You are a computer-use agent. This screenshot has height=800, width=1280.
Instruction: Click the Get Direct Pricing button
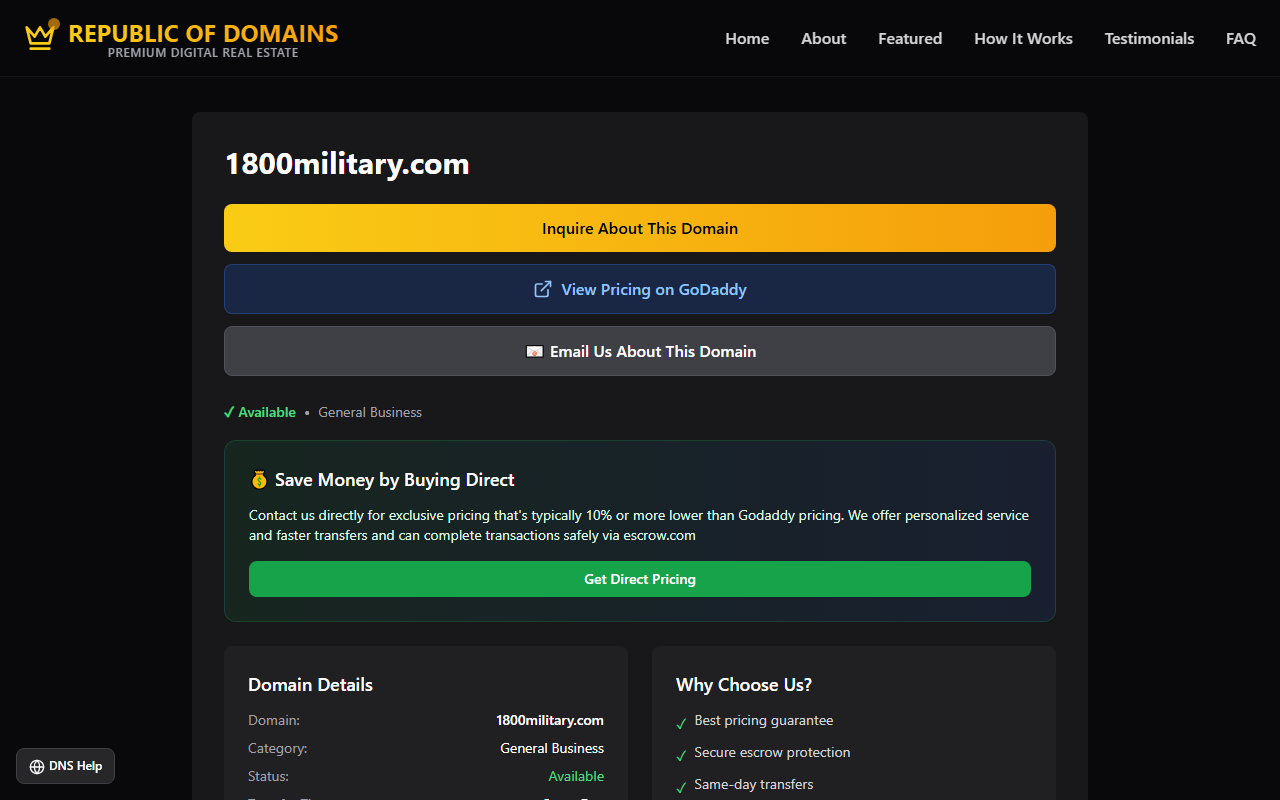[640, 579]
